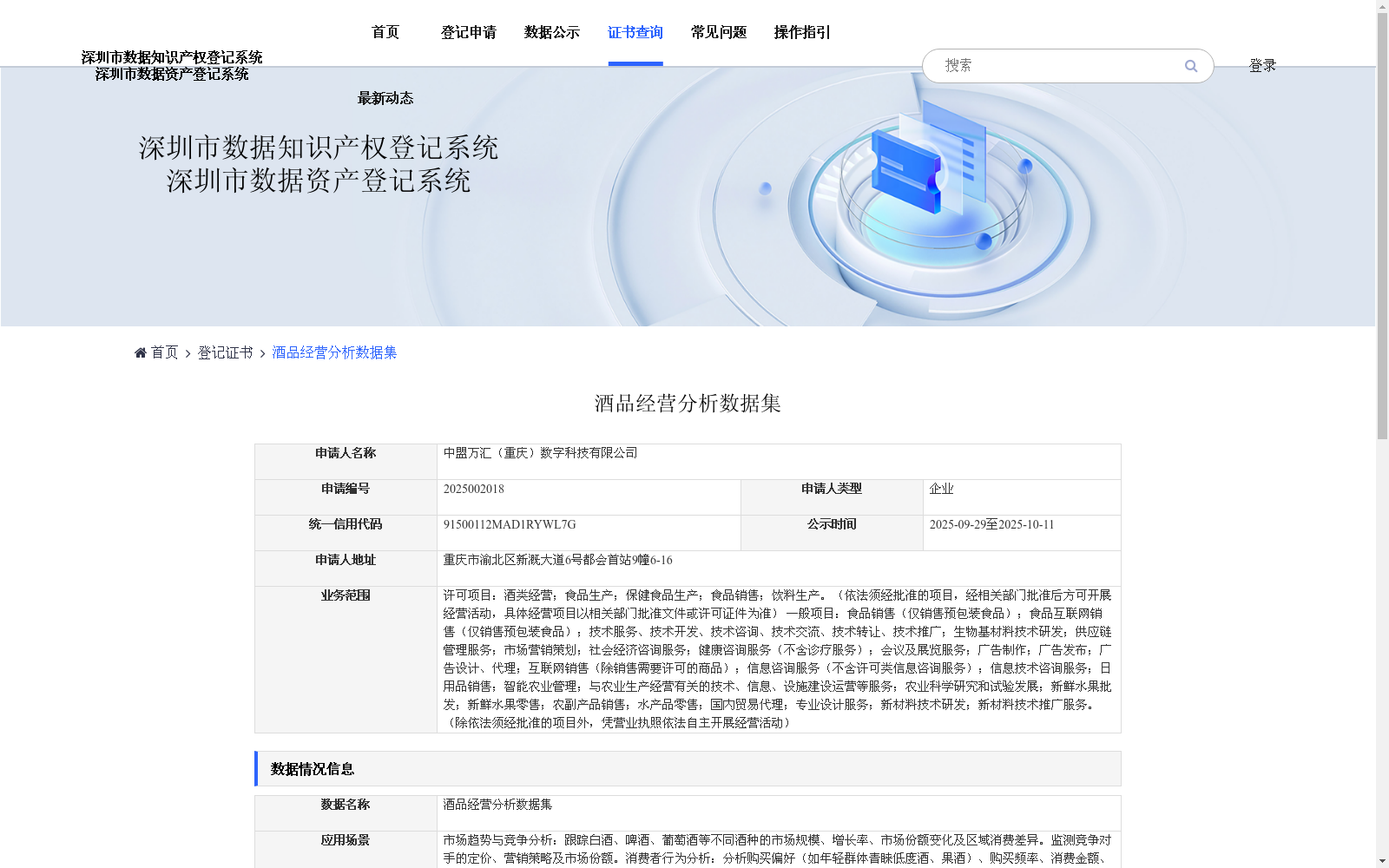Open the 登记申请 navigation item

coord(469,32)
